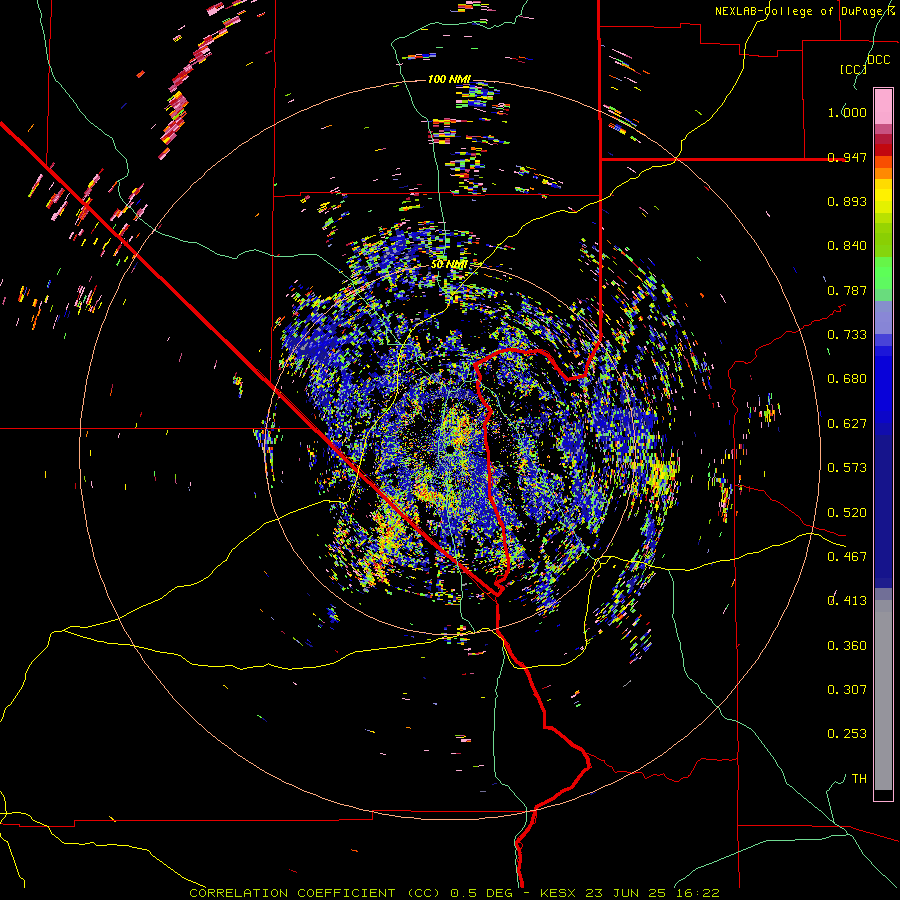Click the 0.893 legend value
The height and width of the screenshot is (900, 900).
click(847, 201)
